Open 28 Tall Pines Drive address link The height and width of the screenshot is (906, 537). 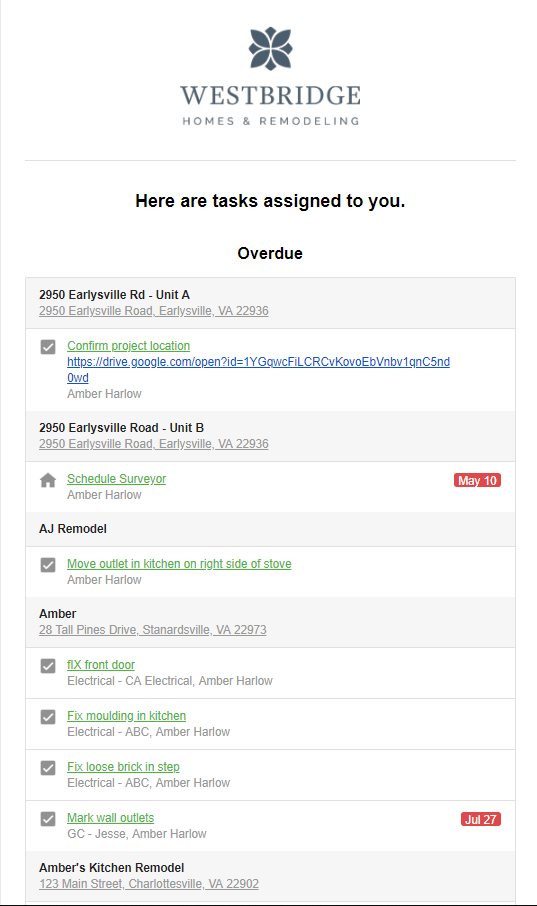(153, 630)
